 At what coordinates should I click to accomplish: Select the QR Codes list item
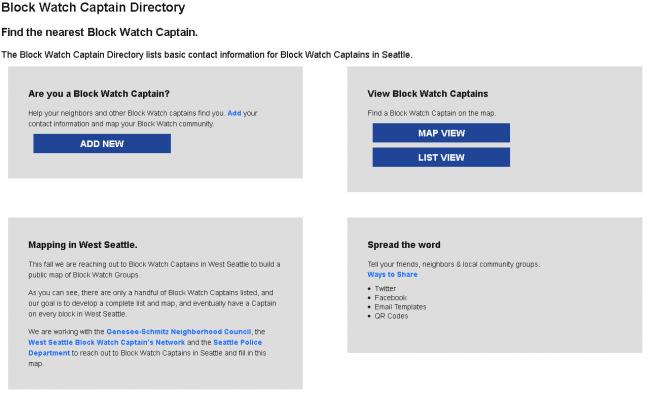(391, 316)
